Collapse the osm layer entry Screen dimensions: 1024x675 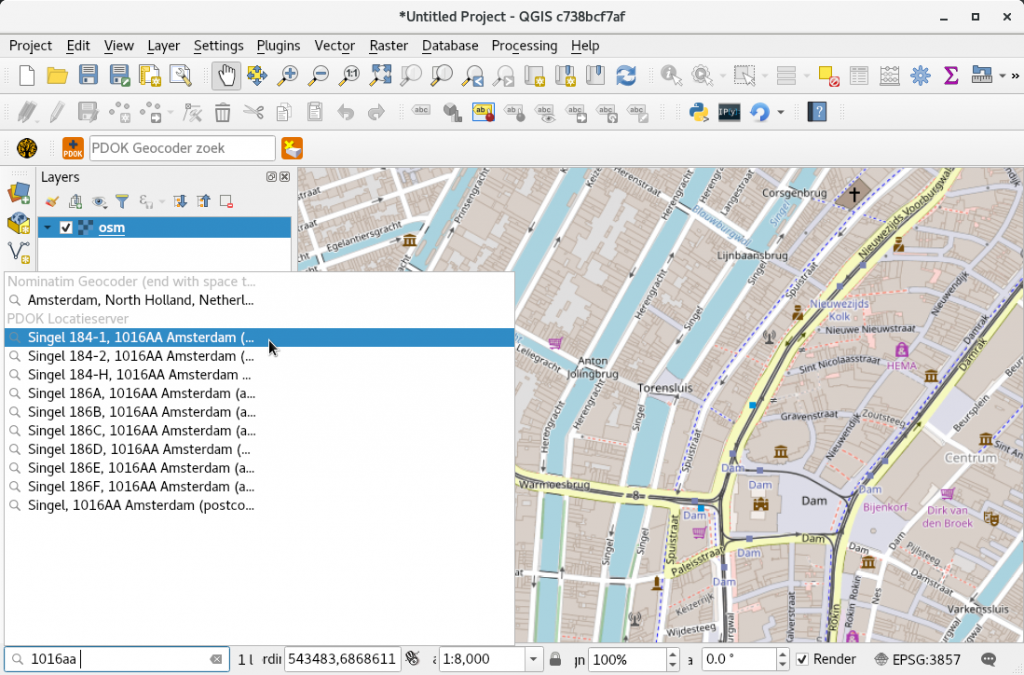[x=47, y=227]
